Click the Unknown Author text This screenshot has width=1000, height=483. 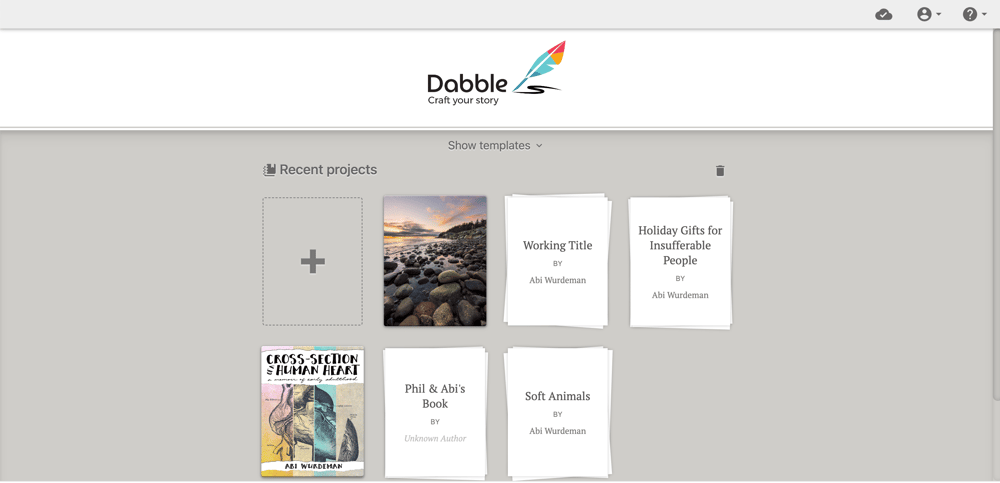pyautogui.click(x=435, y=438)
